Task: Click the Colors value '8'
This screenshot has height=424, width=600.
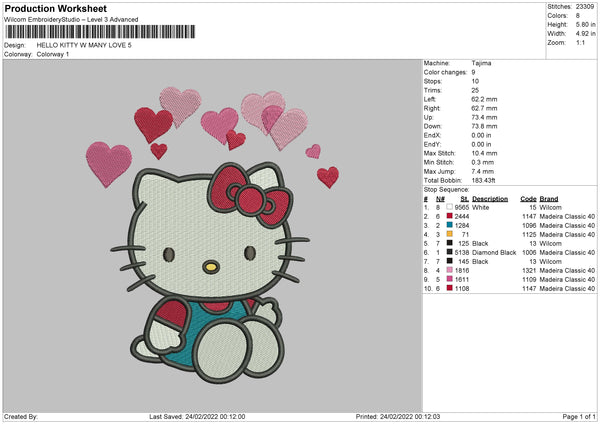Action: (577, 16)
